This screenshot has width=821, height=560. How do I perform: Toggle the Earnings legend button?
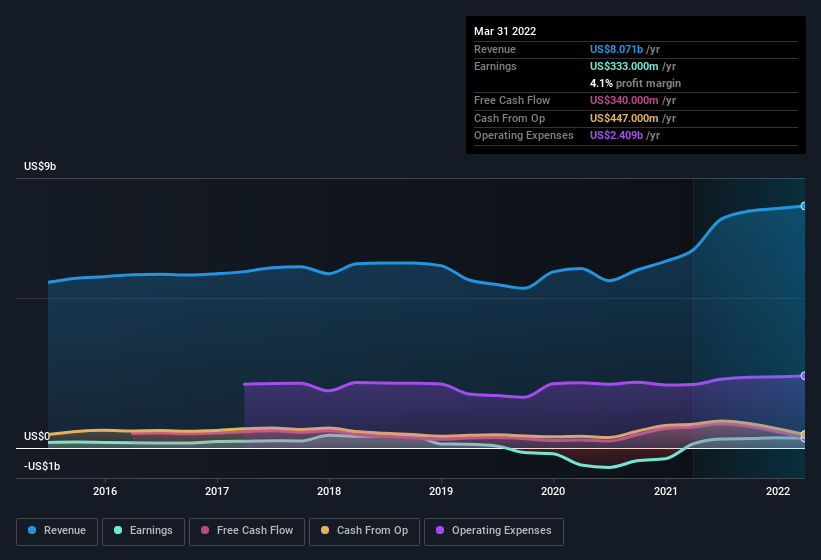tap(143, 531)
